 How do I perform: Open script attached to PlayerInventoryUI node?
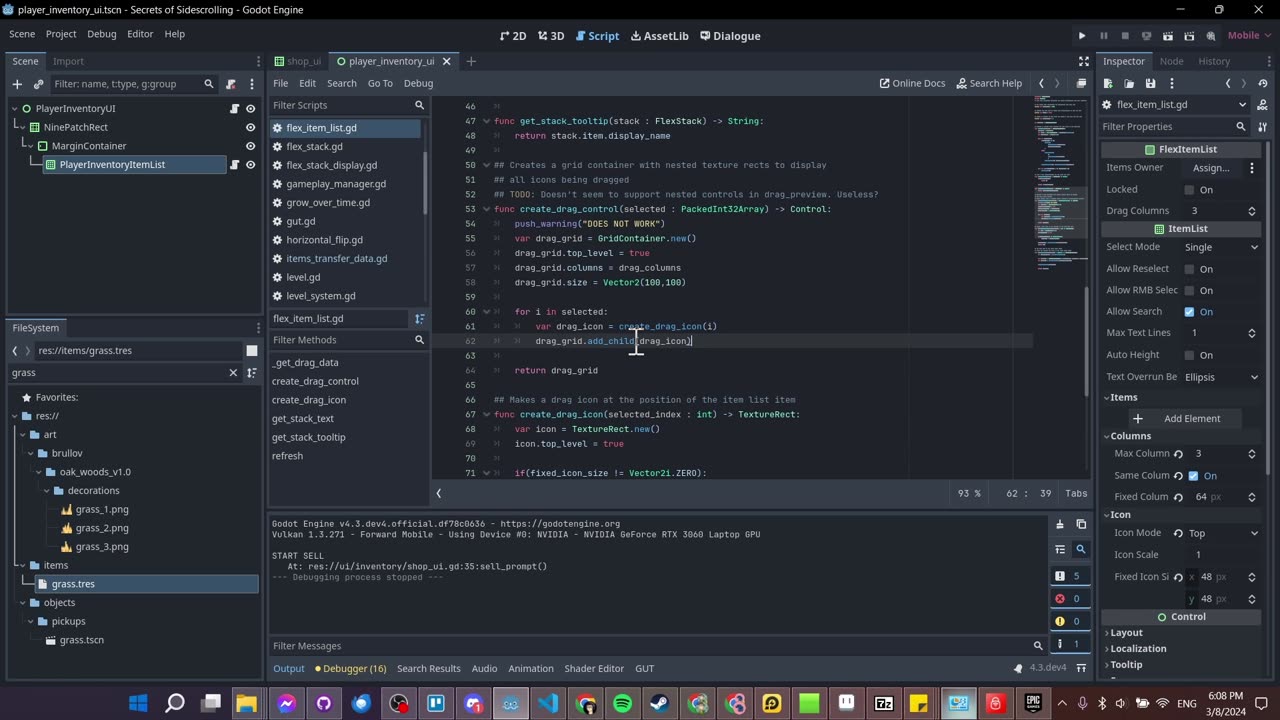[235, 109]
